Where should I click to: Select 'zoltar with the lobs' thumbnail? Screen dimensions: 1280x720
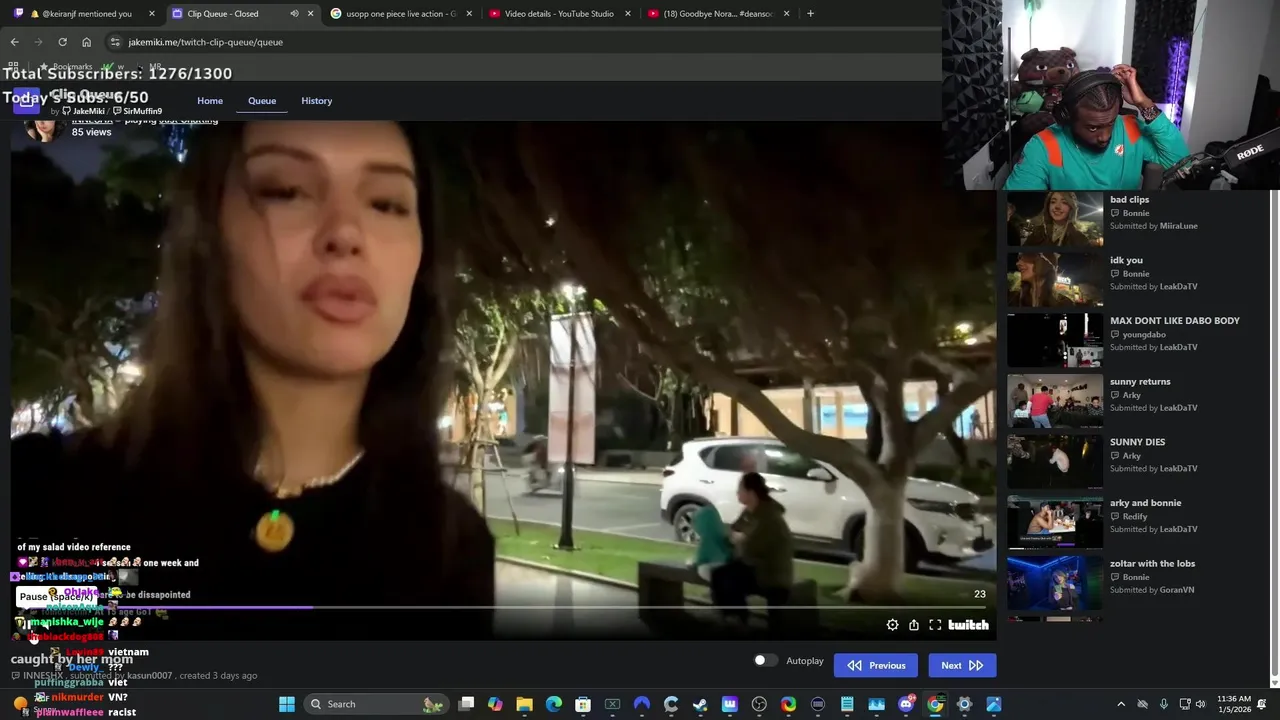click(x=1055, y=583)
